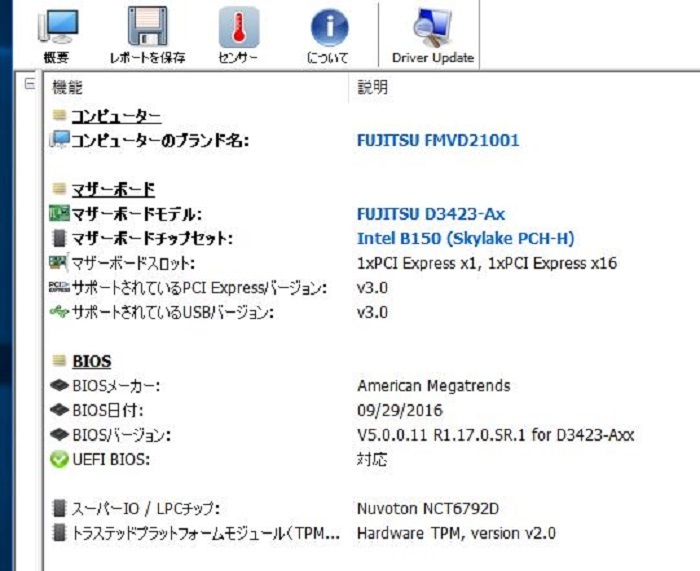700x571 pixels.
Task: Select the マザーボードモデル row label
Action: coord(137,214)
